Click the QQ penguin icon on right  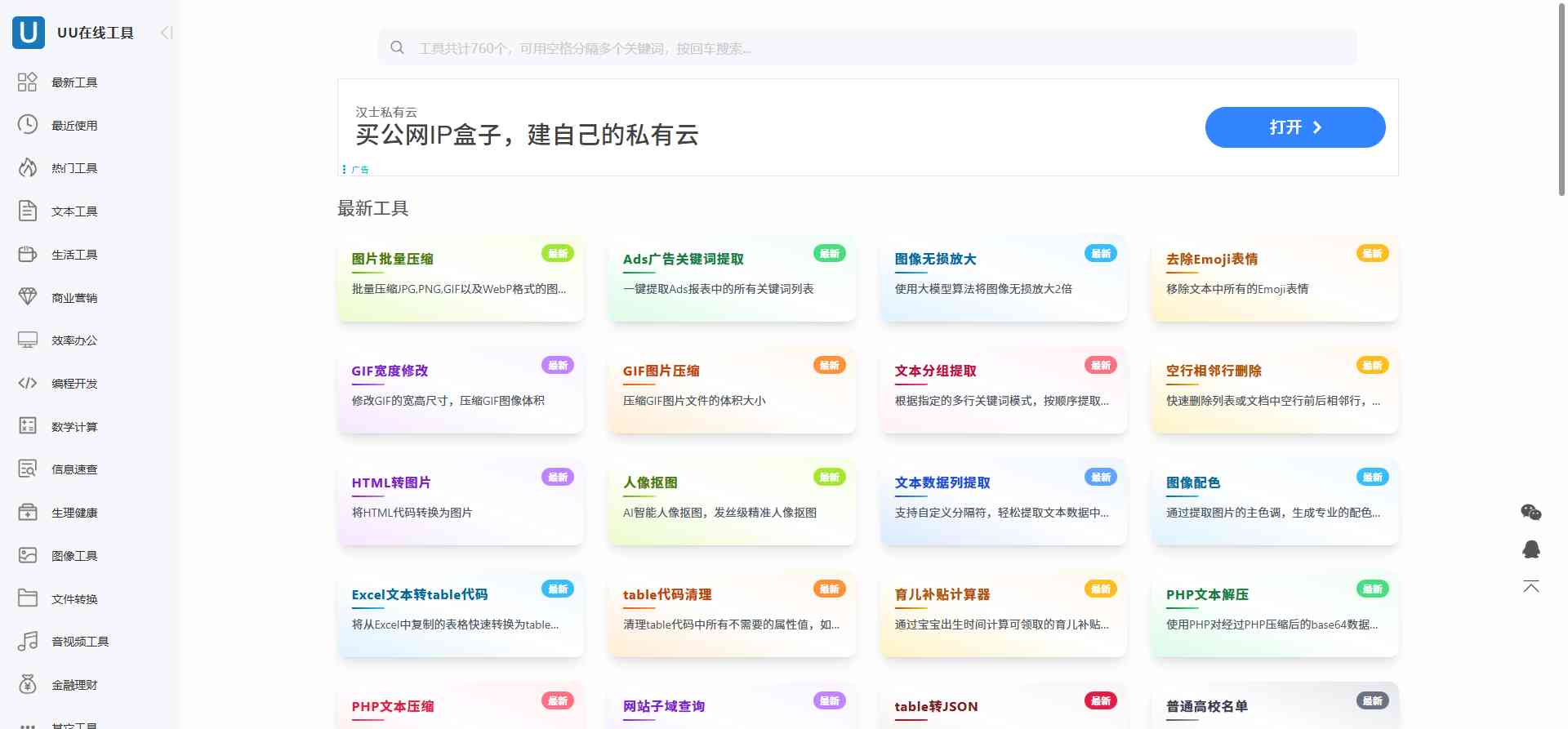pos(1530,549)
